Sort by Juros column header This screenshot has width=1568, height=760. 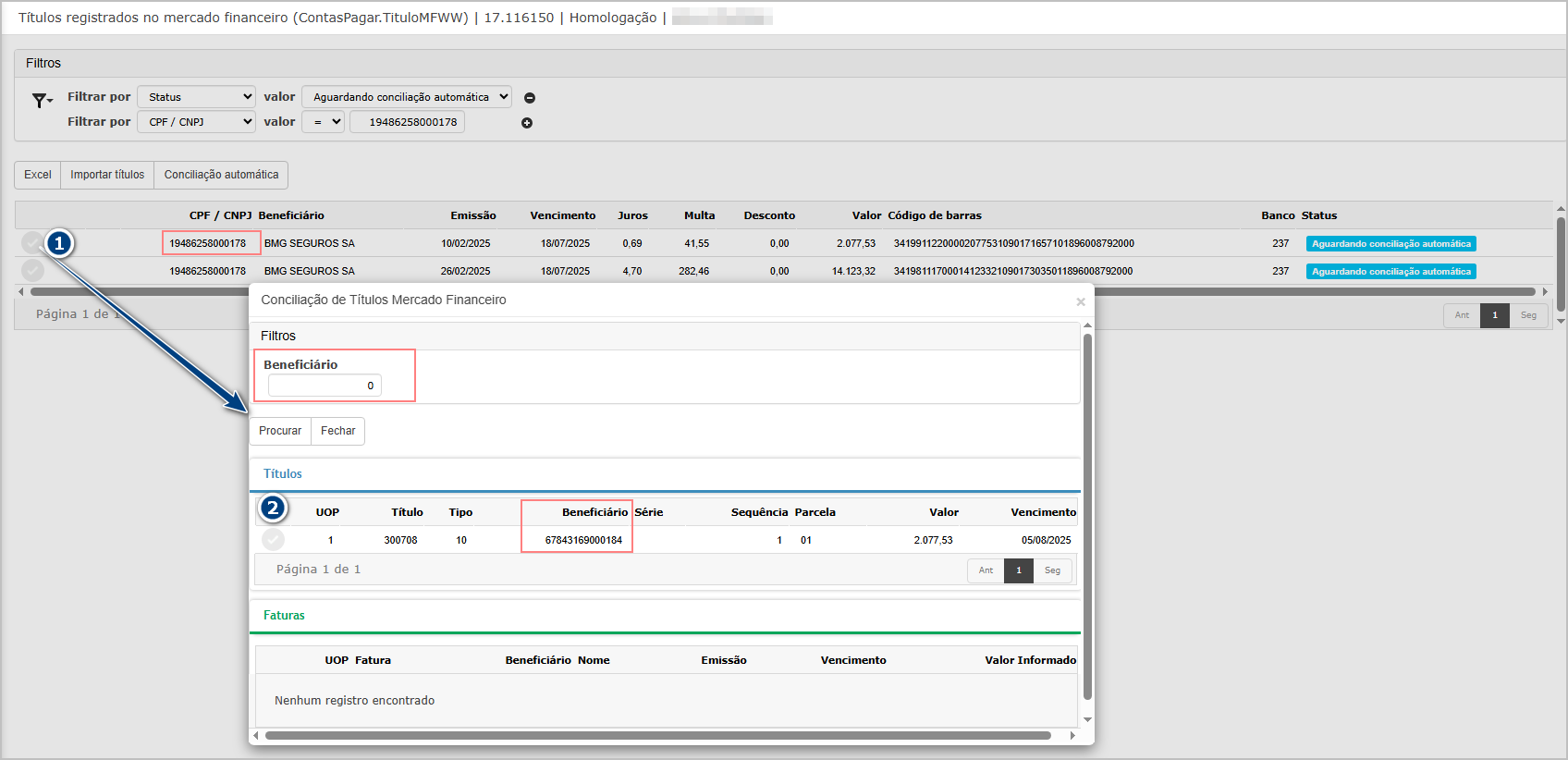pyautogui.click(x=632, y=215)
